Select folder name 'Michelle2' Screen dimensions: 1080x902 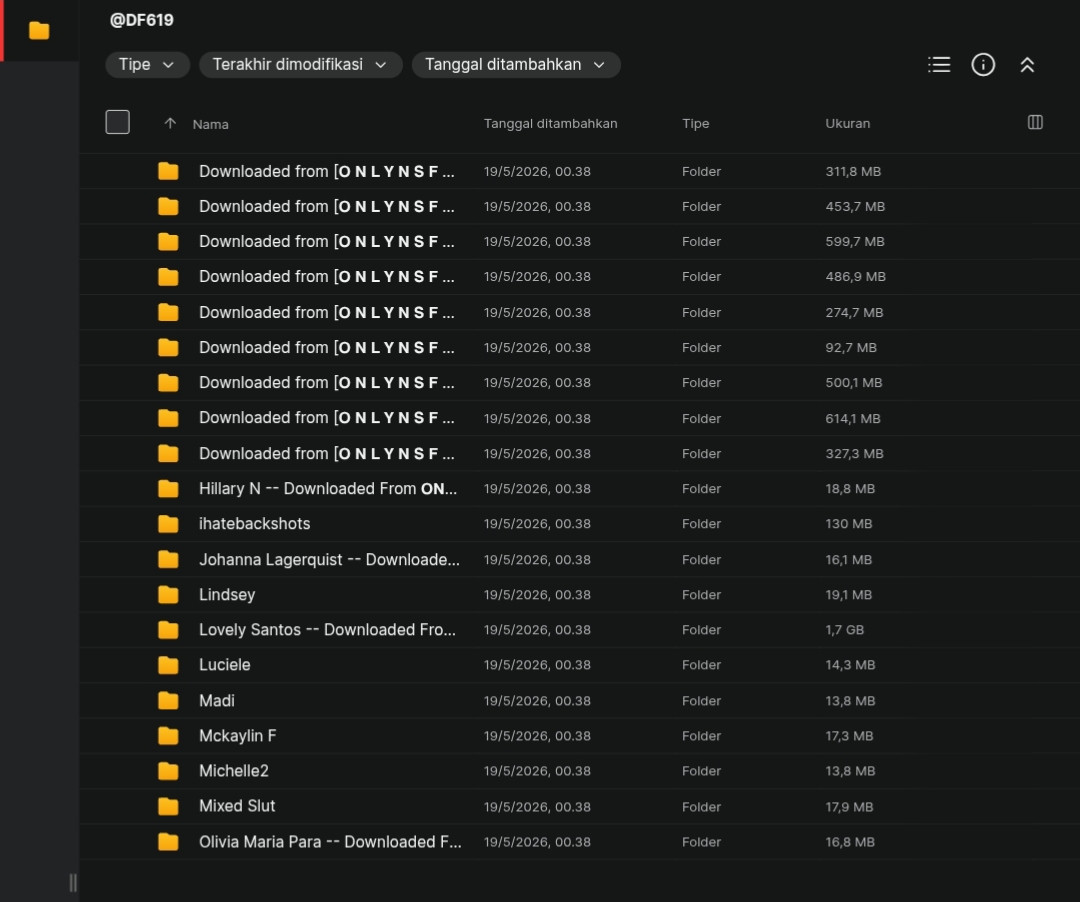[233, 770]
